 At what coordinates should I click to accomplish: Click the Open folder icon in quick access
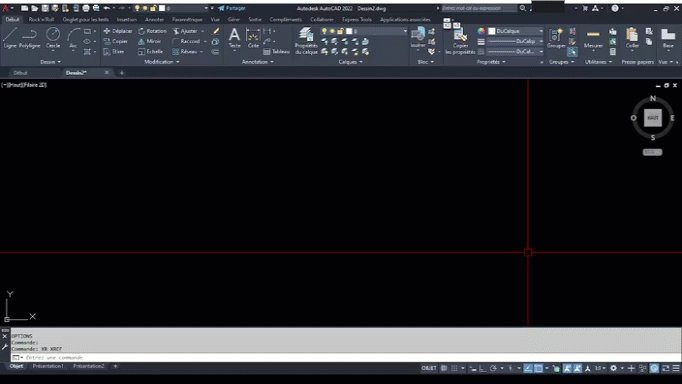tap(35, 8)
